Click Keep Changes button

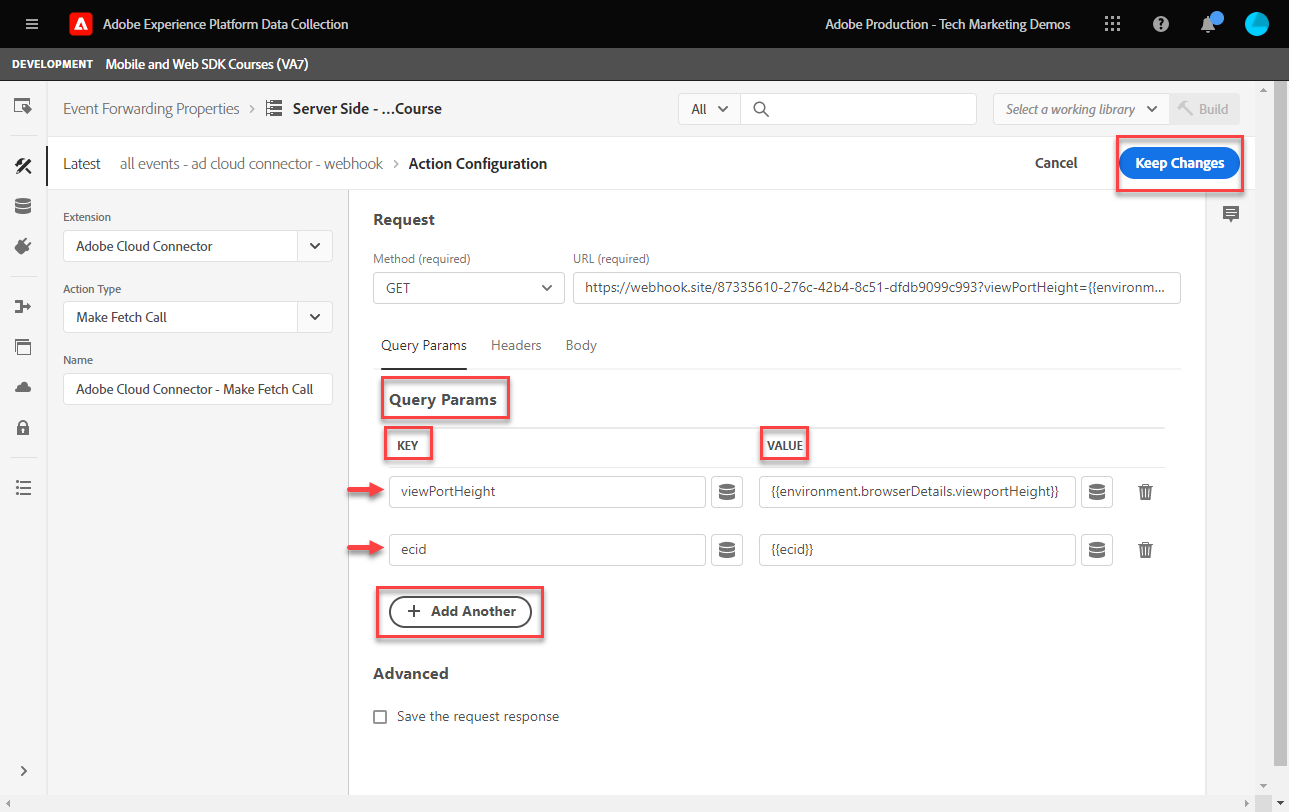[x=1180, y=163]
